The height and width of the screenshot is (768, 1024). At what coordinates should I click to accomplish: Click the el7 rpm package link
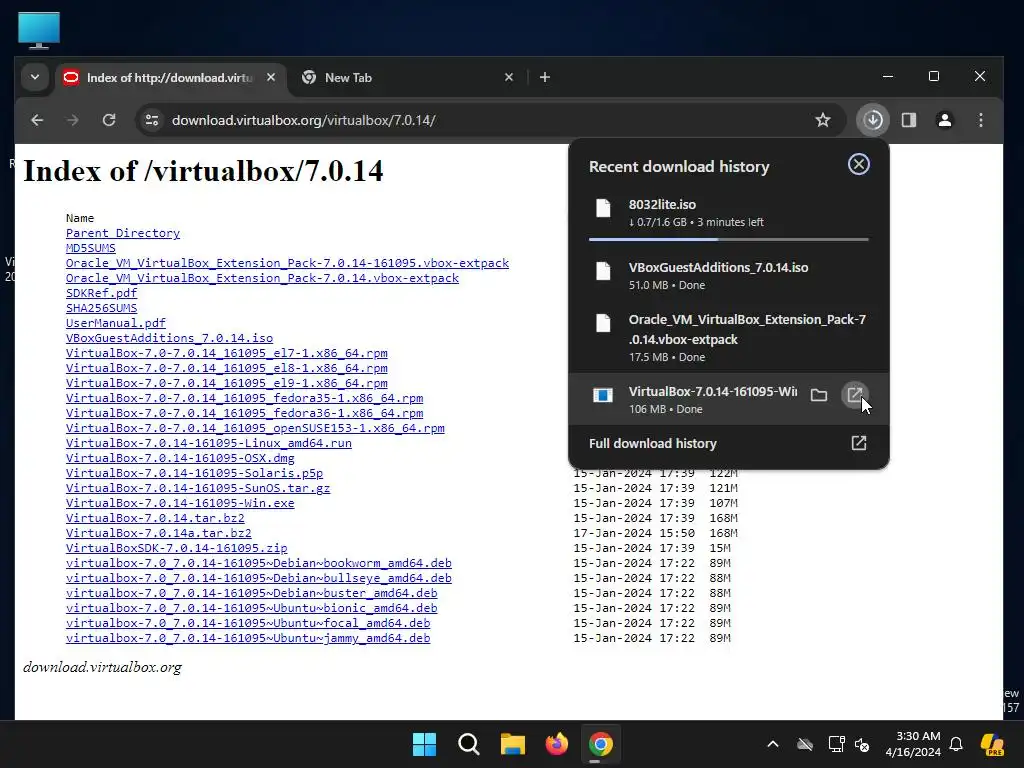(x=227, y=353)
